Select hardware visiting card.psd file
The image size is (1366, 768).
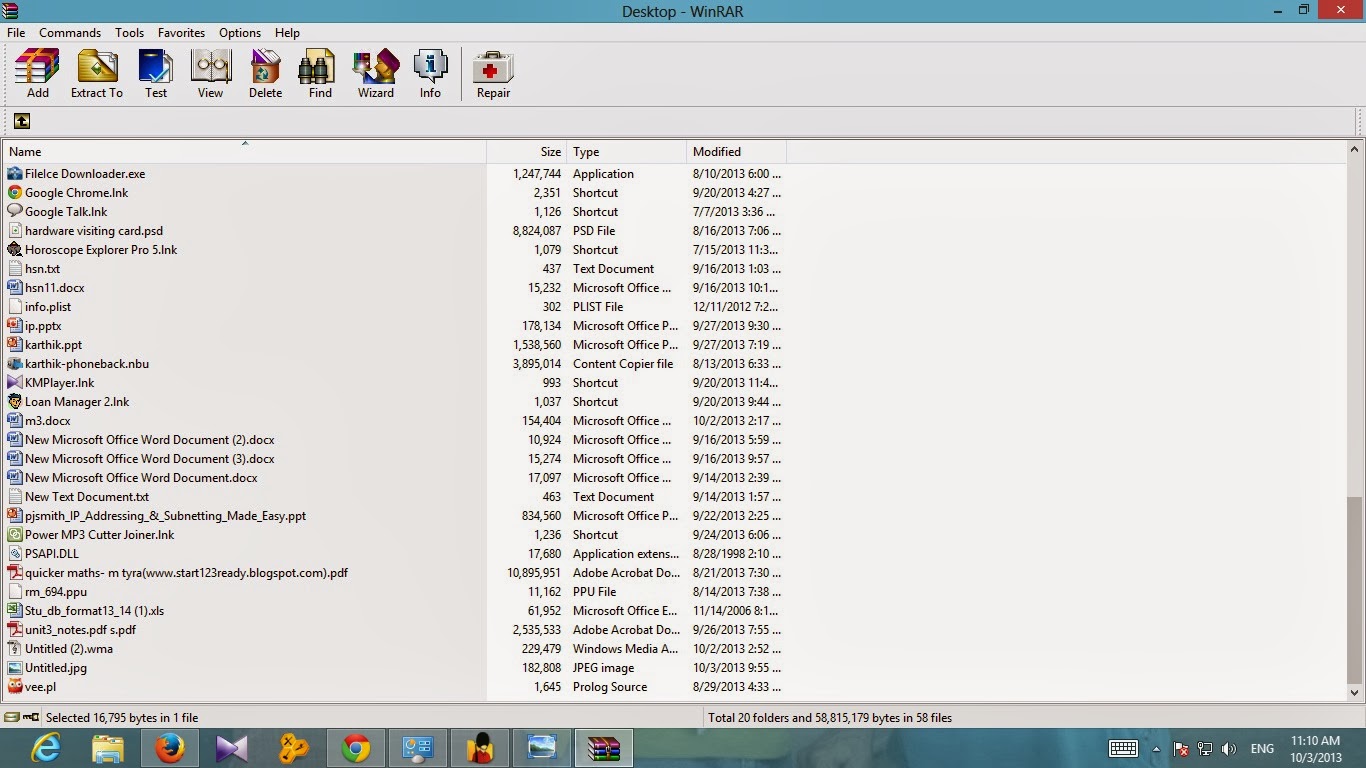[94, 231]
